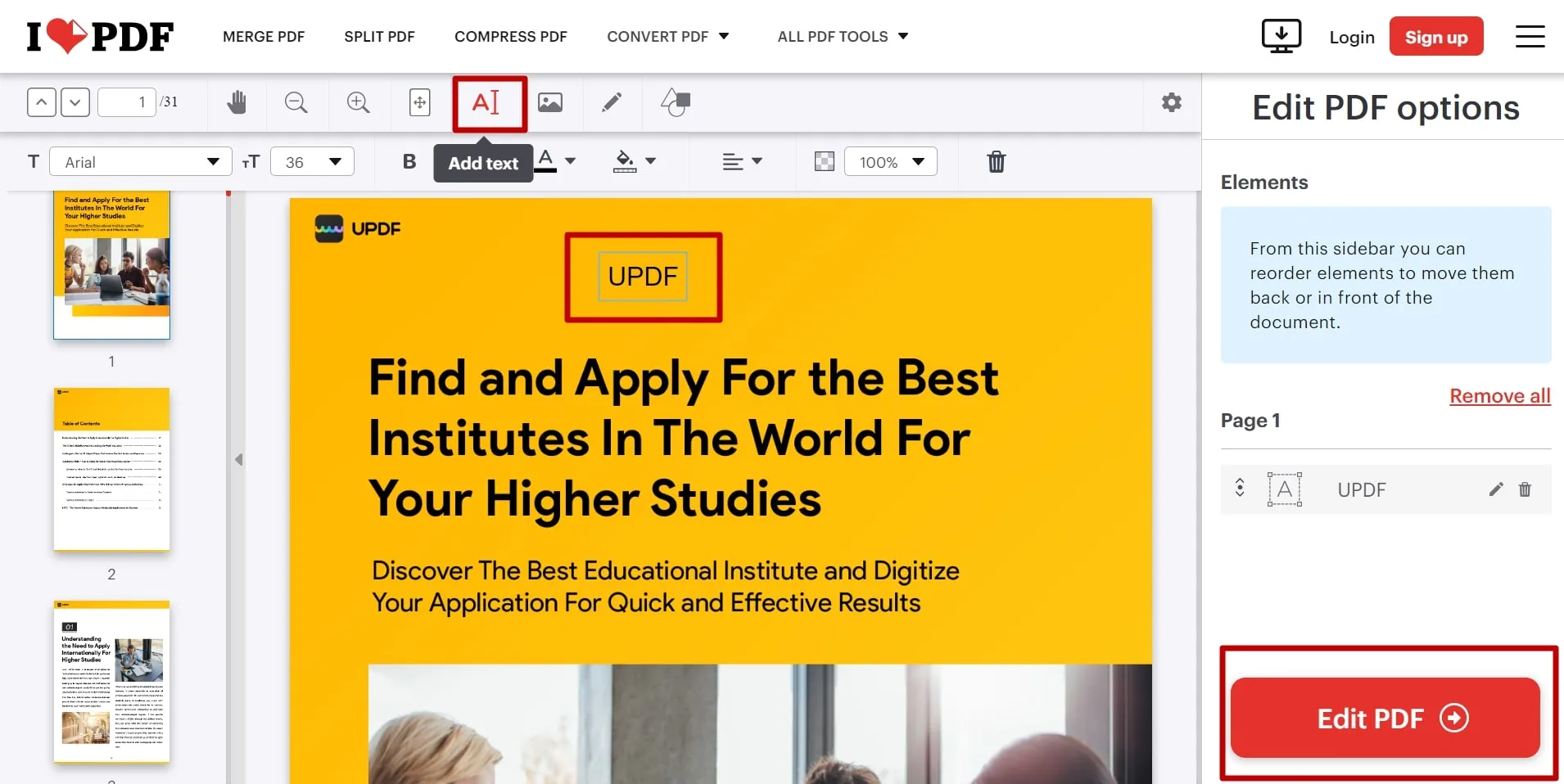Open the font size 36 dropdown

(312, 162)
